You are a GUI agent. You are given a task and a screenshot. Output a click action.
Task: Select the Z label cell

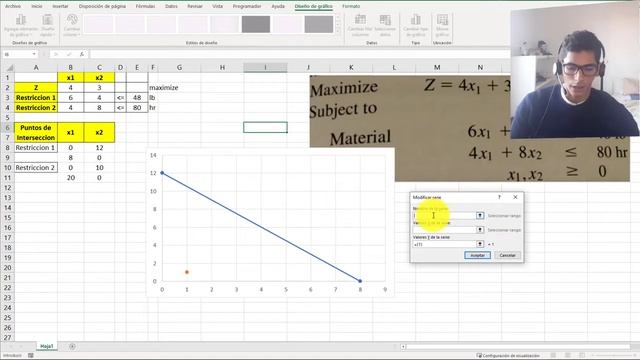click(x=36, y=87)
